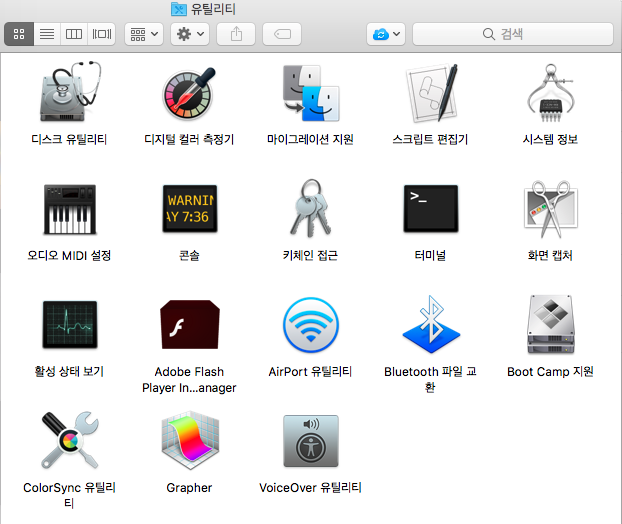The height and width of the screenshot is (524, 622).
Task: Click the 검색 search field
Action: (513, 34)
